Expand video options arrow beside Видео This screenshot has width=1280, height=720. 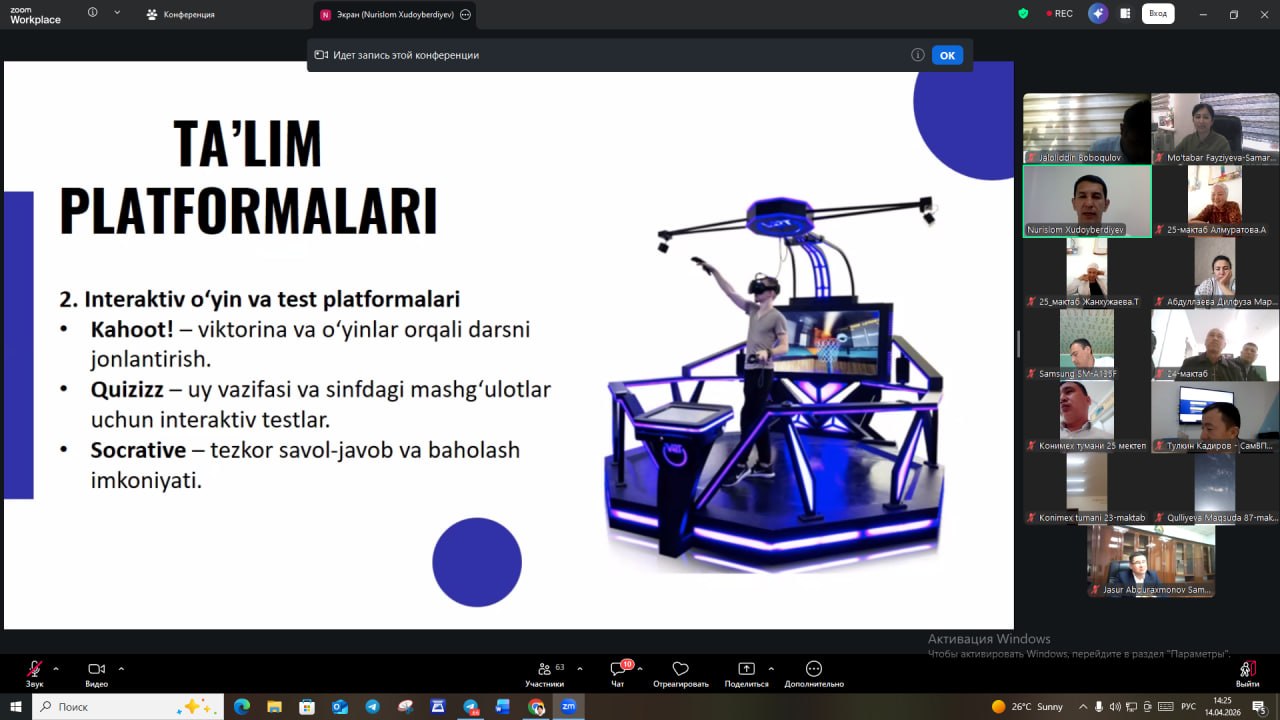[x=121, y=668]
